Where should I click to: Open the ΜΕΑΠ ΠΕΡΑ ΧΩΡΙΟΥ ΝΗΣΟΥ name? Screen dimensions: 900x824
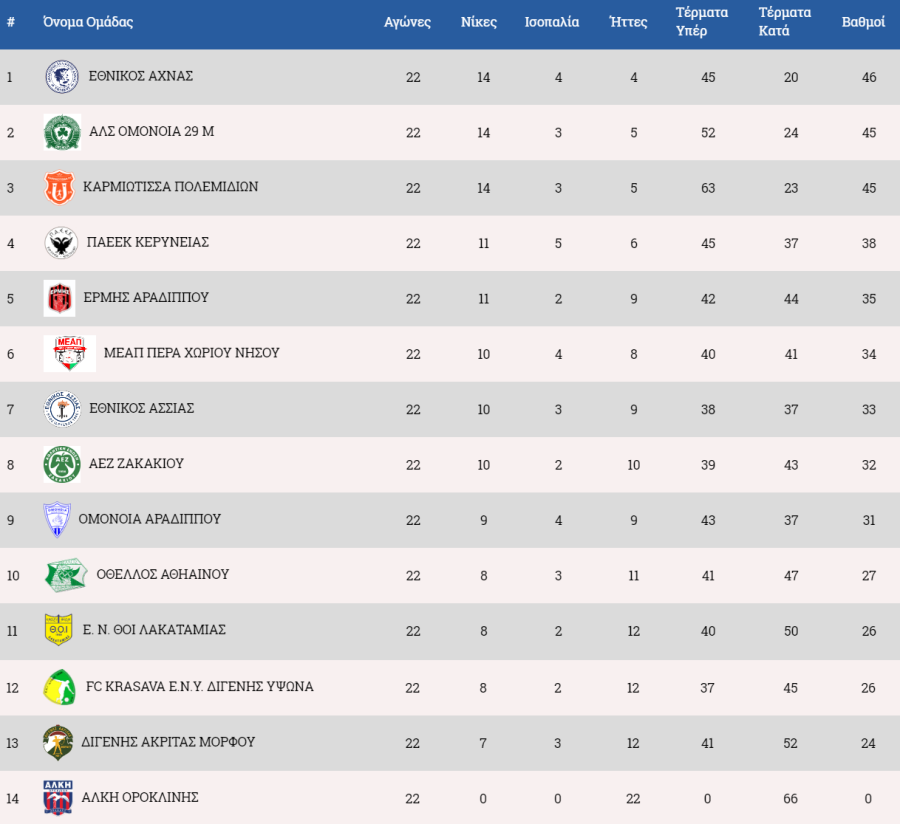tap(192, 353)
